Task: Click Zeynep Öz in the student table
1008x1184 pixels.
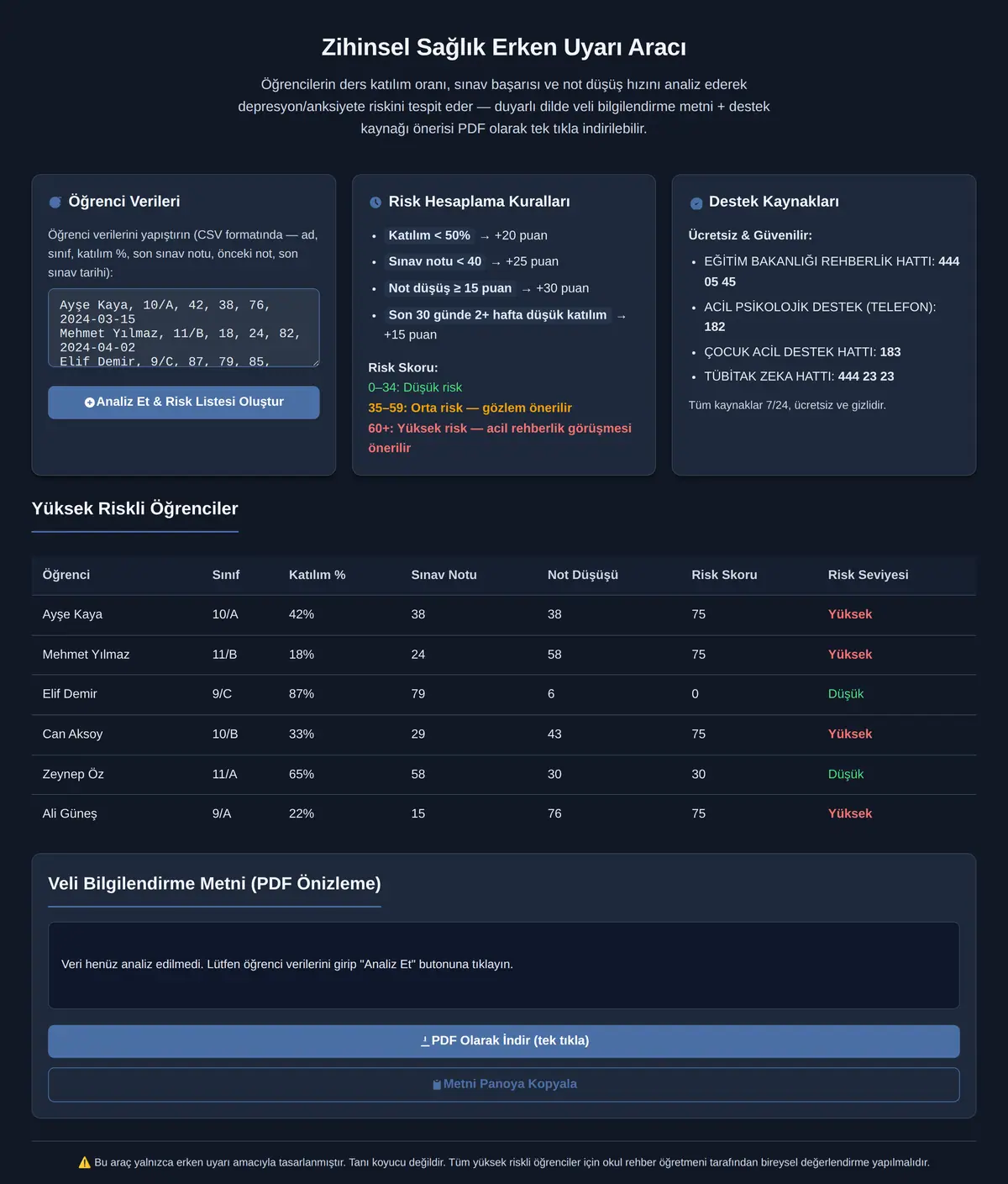Action: 73,774
